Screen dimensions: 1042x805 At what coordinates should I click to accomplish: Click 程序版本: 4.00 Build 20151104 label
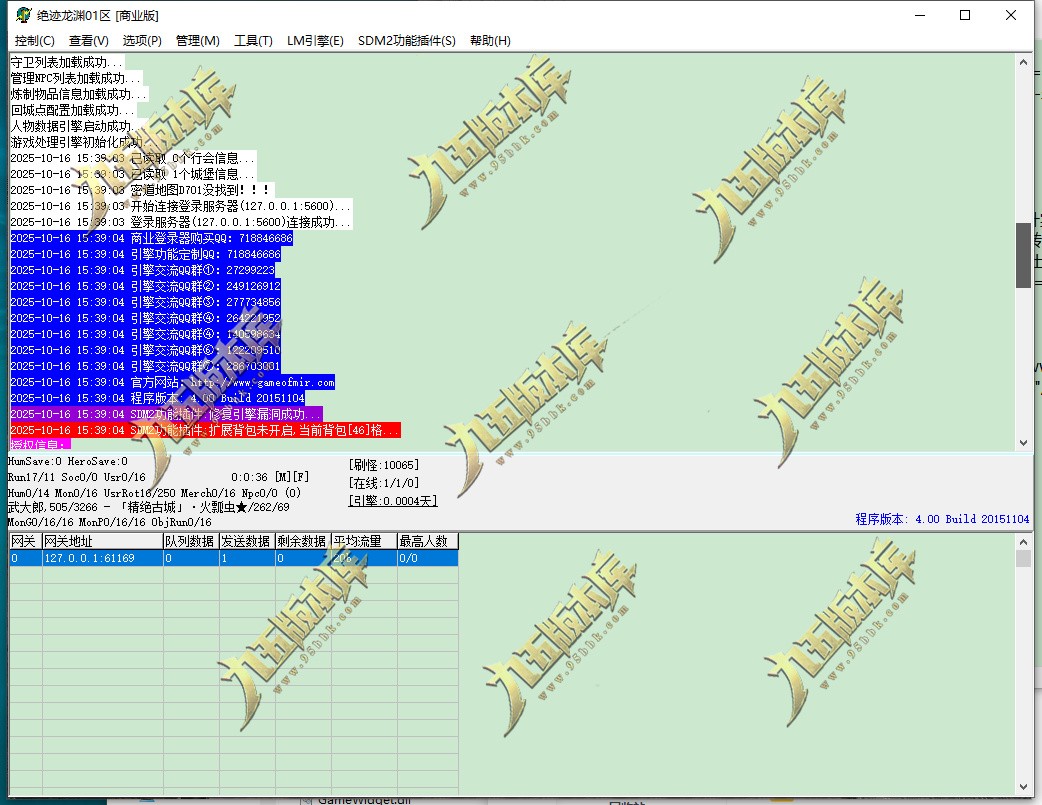[x=942, y=518]
